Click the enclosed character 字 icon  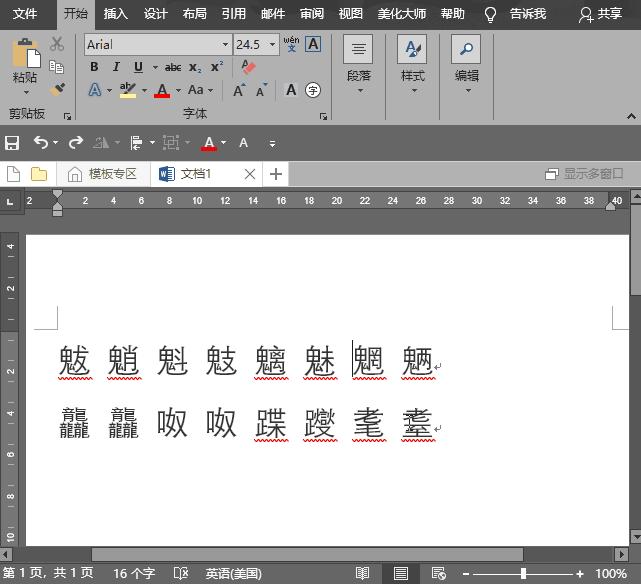tap(313, 90)
